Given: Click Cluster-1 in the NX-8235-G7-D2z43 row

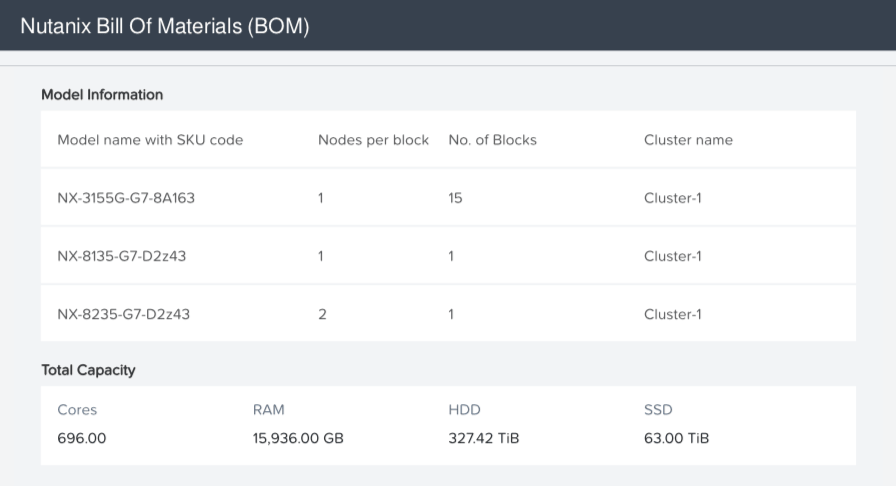Looking at the screenshot, I should point(673,314).
